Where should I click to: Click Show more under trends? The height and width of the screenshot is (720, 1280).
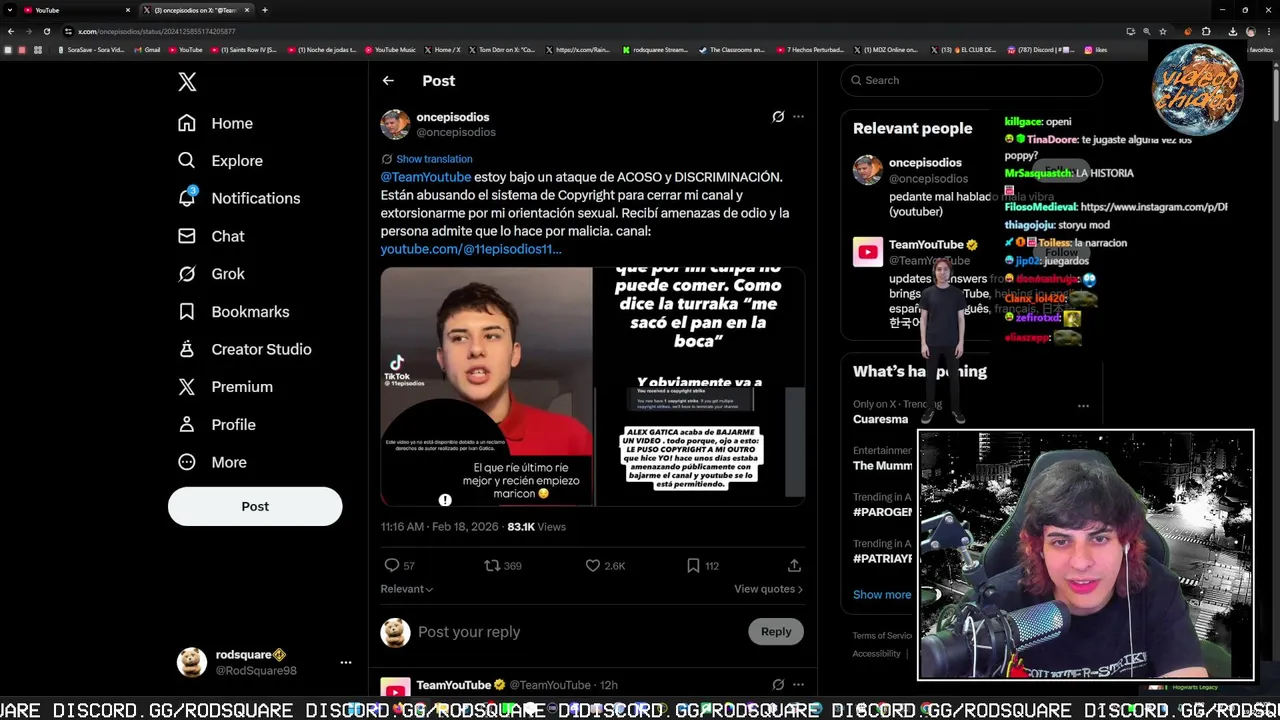point(882,595)
